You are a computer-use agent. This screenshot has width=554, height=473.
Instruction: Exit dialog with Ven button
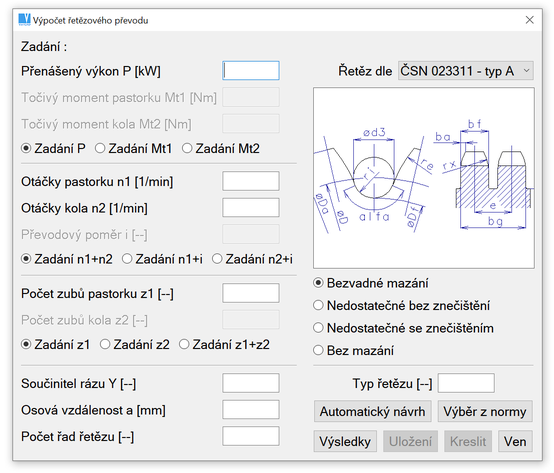point(515,441)
